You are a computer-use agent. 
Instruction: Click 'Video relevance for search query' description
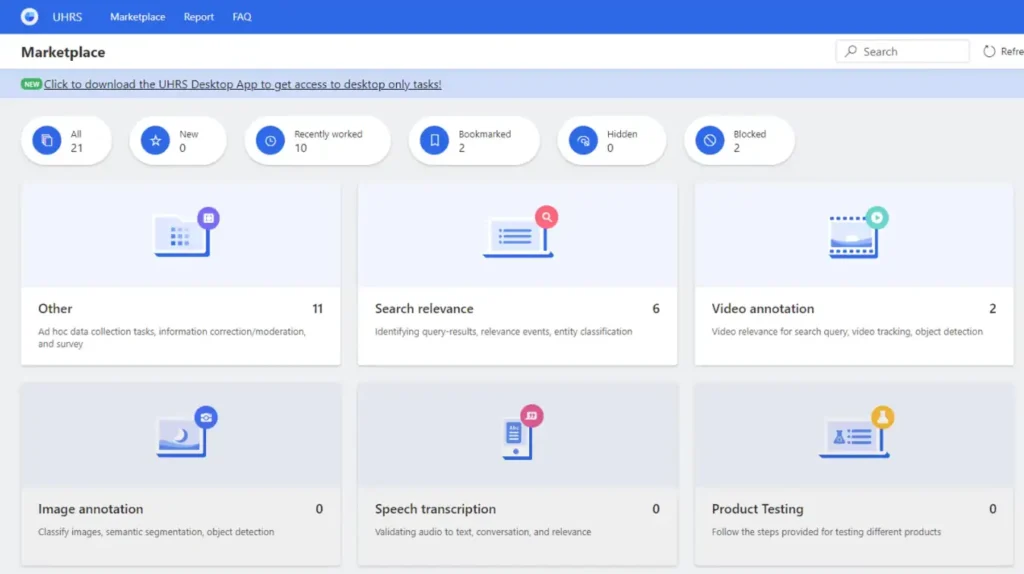coord(847,332)
